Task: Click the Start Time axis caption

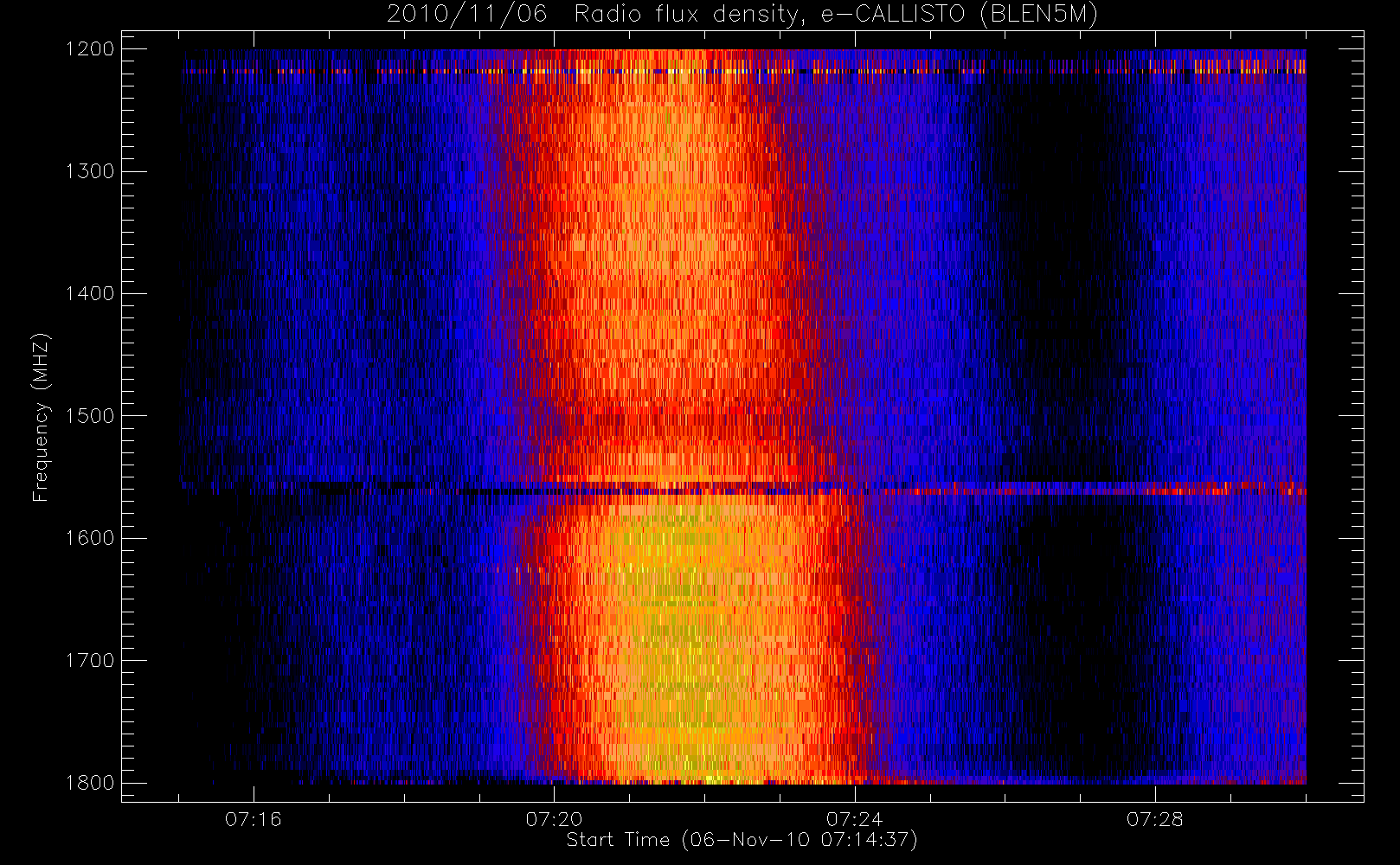Action: [742, 840]
